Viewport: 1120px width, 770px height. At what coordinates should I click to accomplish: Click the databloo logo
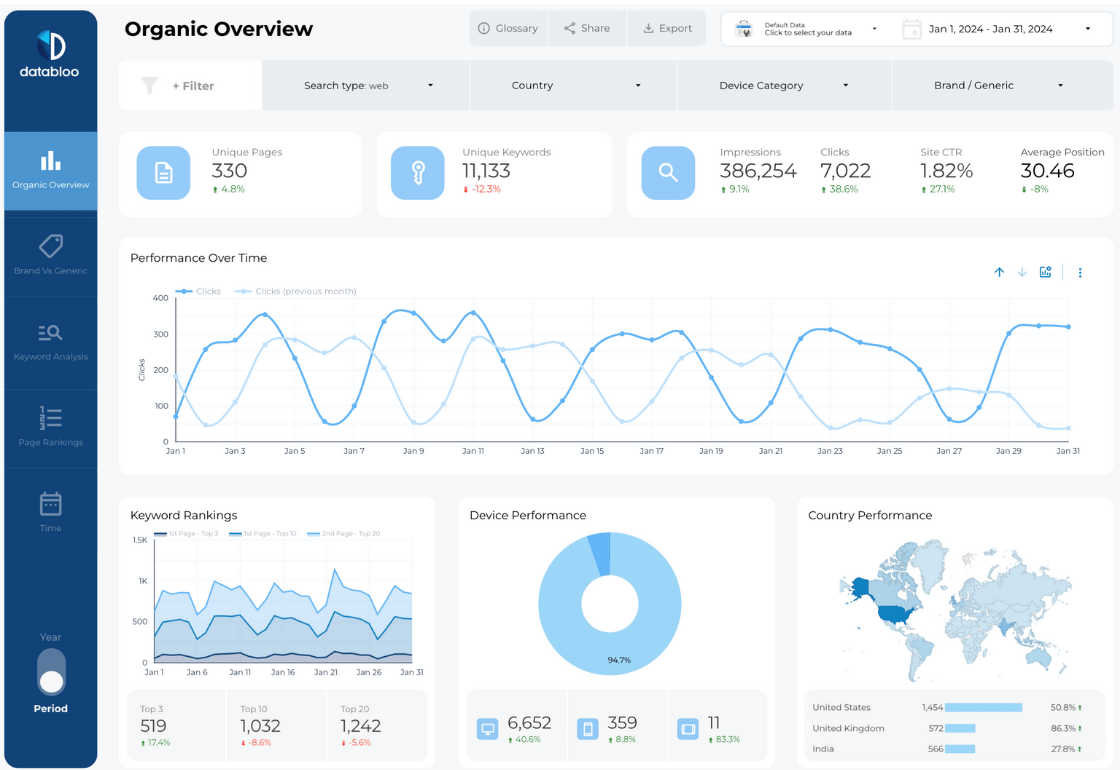click(50, 54)
